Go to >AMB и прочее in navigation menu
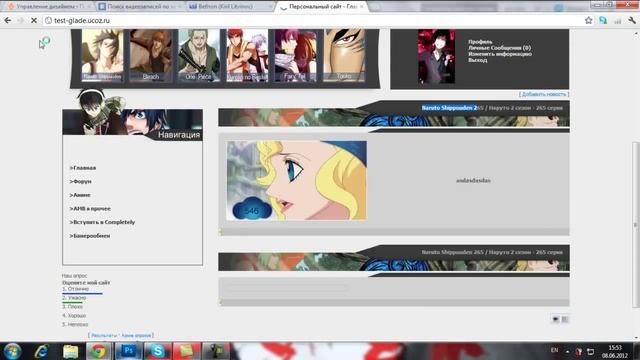This screenshot has width=640, height=360. 90,209
